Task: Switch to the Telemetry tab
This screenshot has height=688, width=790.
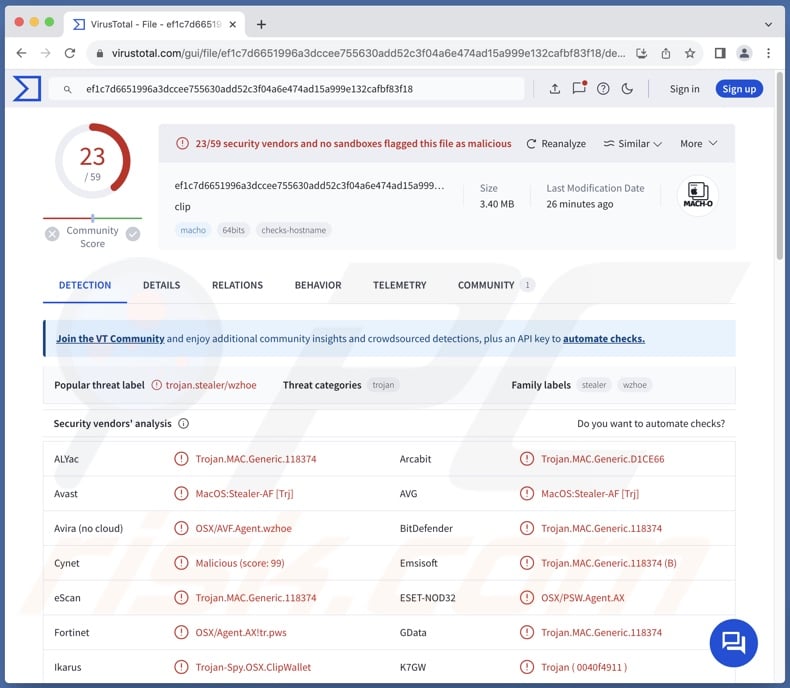Action: click(400, 285)
